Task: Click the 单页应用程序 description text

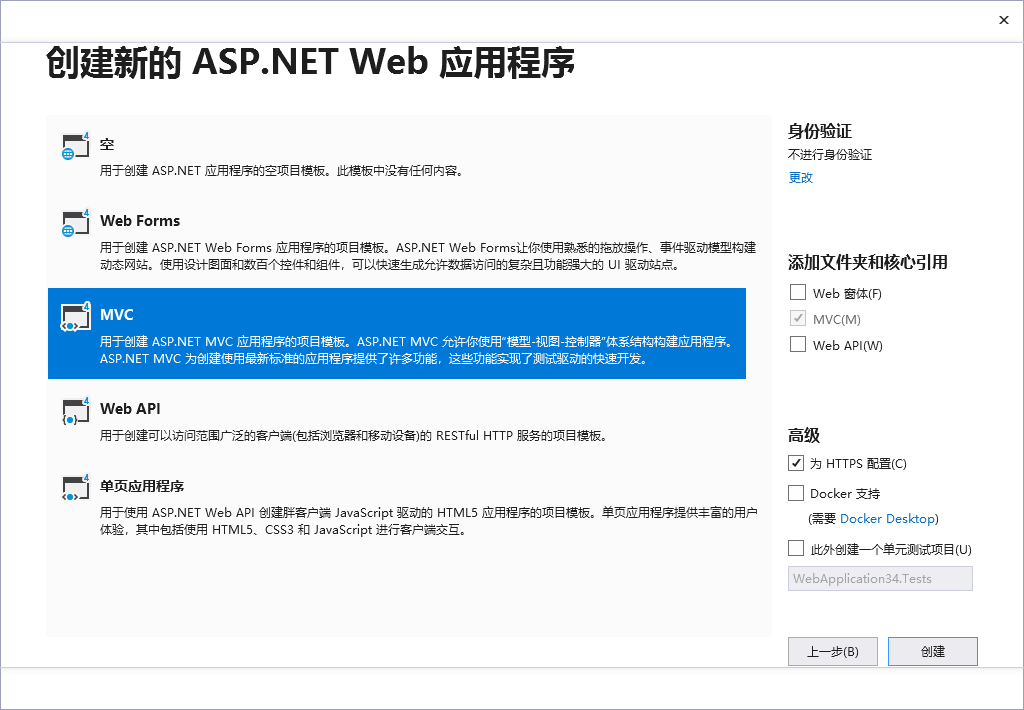Action: click(428, 521)
